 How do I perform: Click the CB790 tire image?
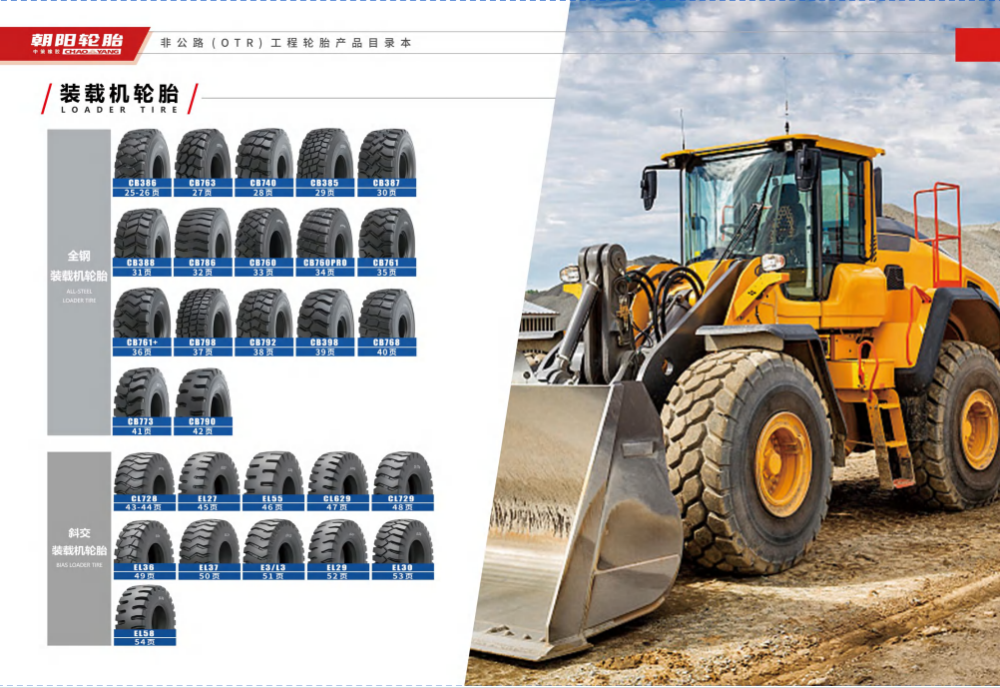pos(203,393)
